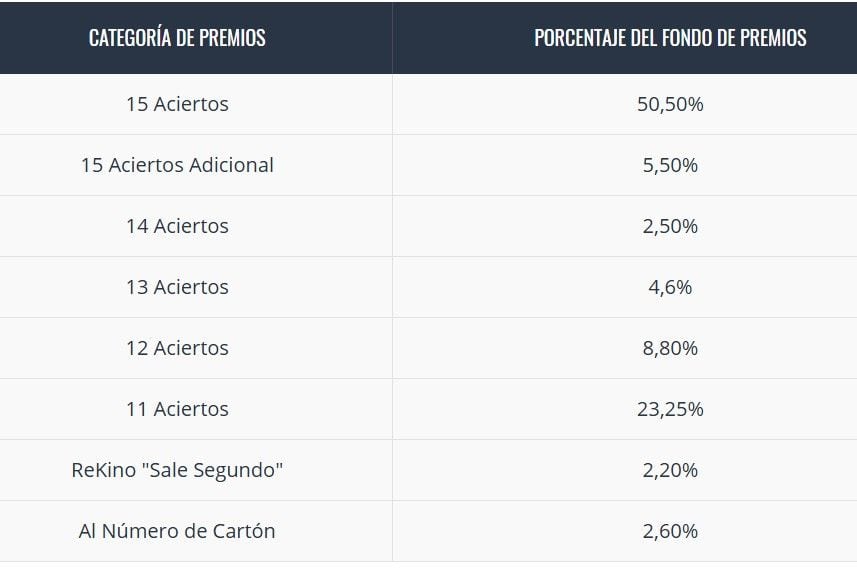Click the 50,50% percentage value
The height and width of the screenshot is (573, 857).
(670, 104)
